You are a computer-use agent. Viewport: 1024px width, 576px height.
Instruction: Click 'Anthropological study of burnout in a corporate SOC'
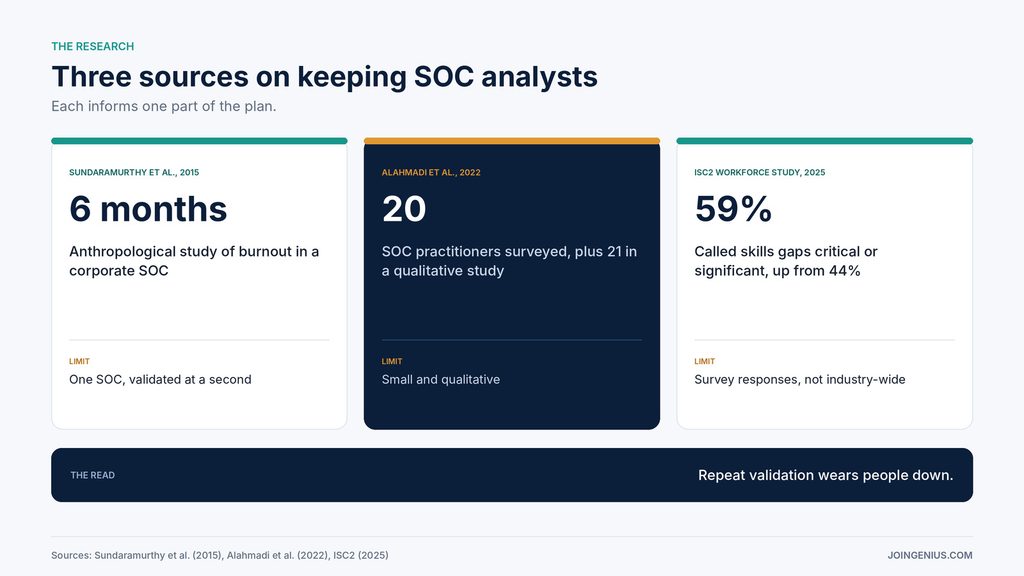(x=194, y=261)
